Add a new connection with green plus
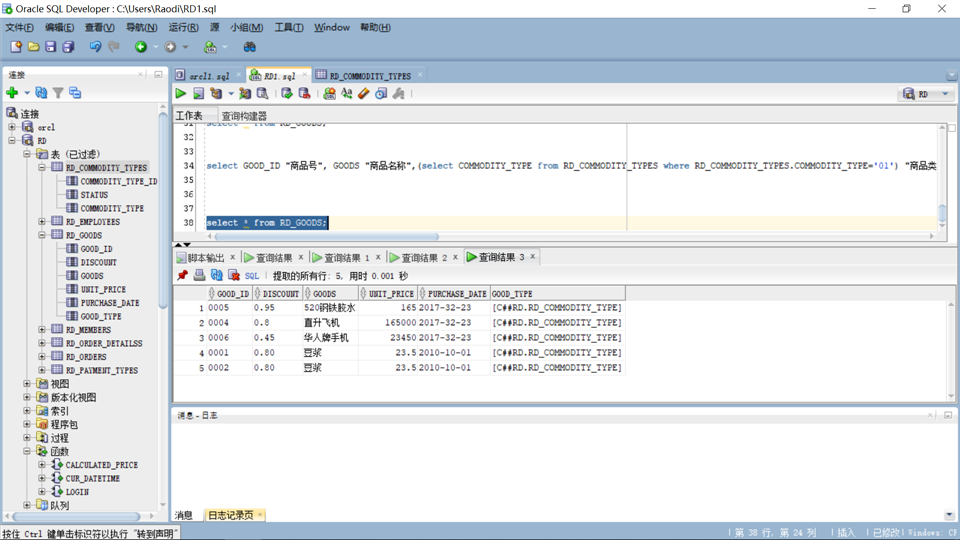Image resolution: width=960 pixels, height=540 pixels. tap(12, 92)
